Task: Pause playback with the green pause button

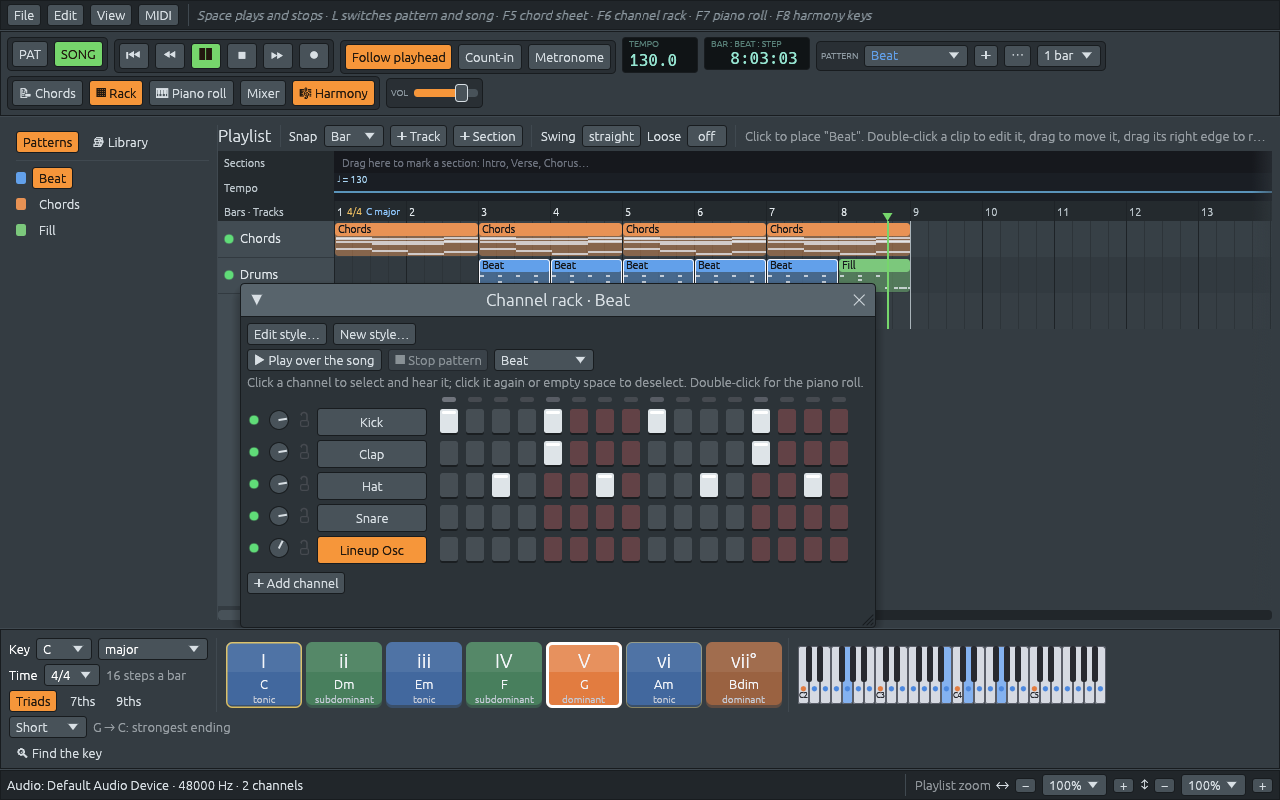Action: (x=206, y=56)
